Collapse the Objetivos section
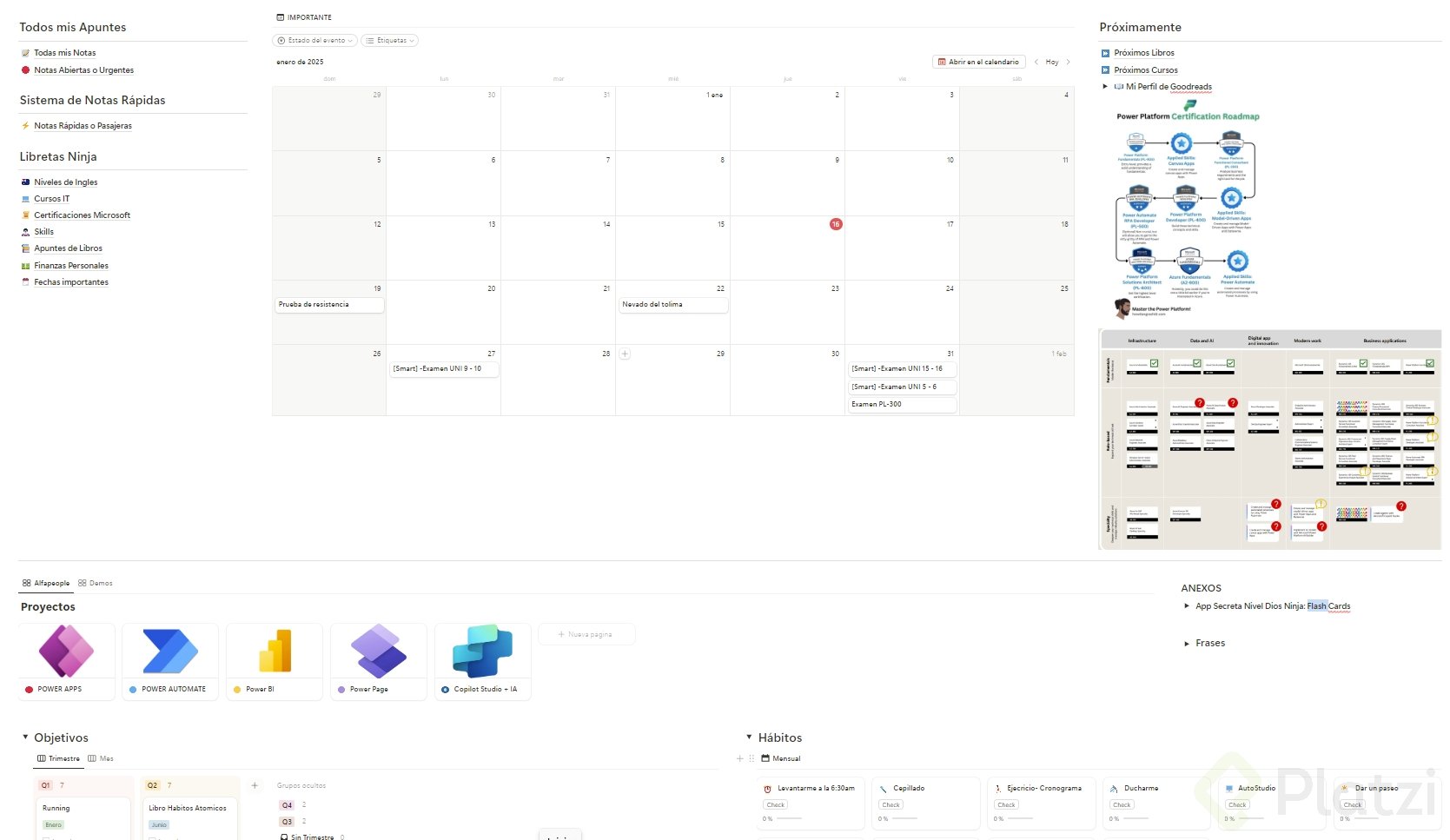1450x840 pixels. point(25,737)
